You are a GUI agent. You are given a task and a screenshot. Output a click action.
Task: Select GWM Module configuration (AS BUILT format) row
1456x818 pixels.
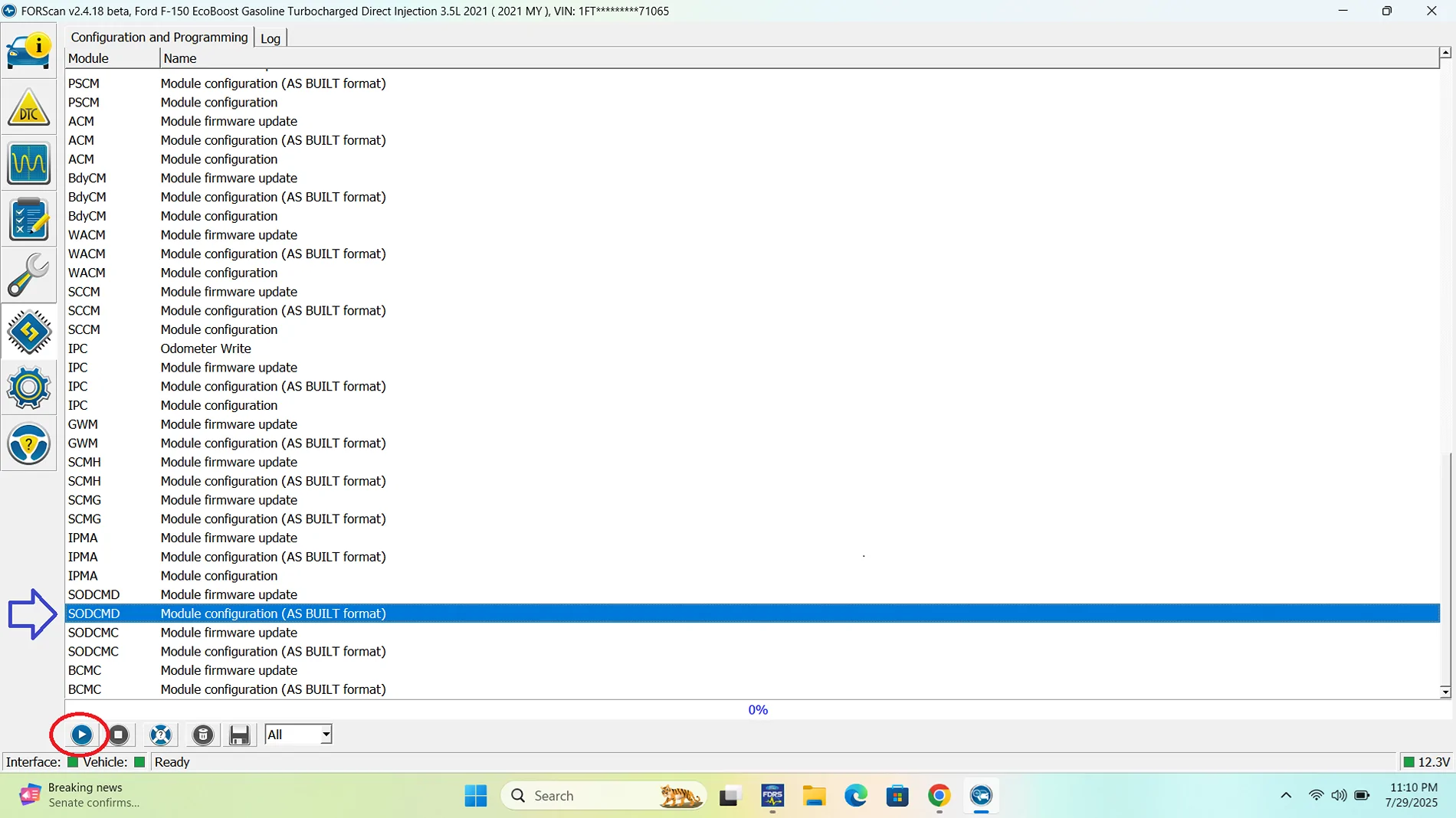pyautogui.click(x=752, y=443)
